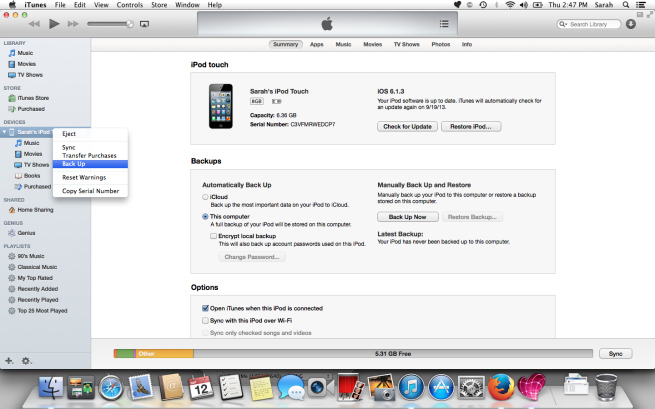Click the Check for Update button
Screen dimensions: 655x409
[407, 126]
